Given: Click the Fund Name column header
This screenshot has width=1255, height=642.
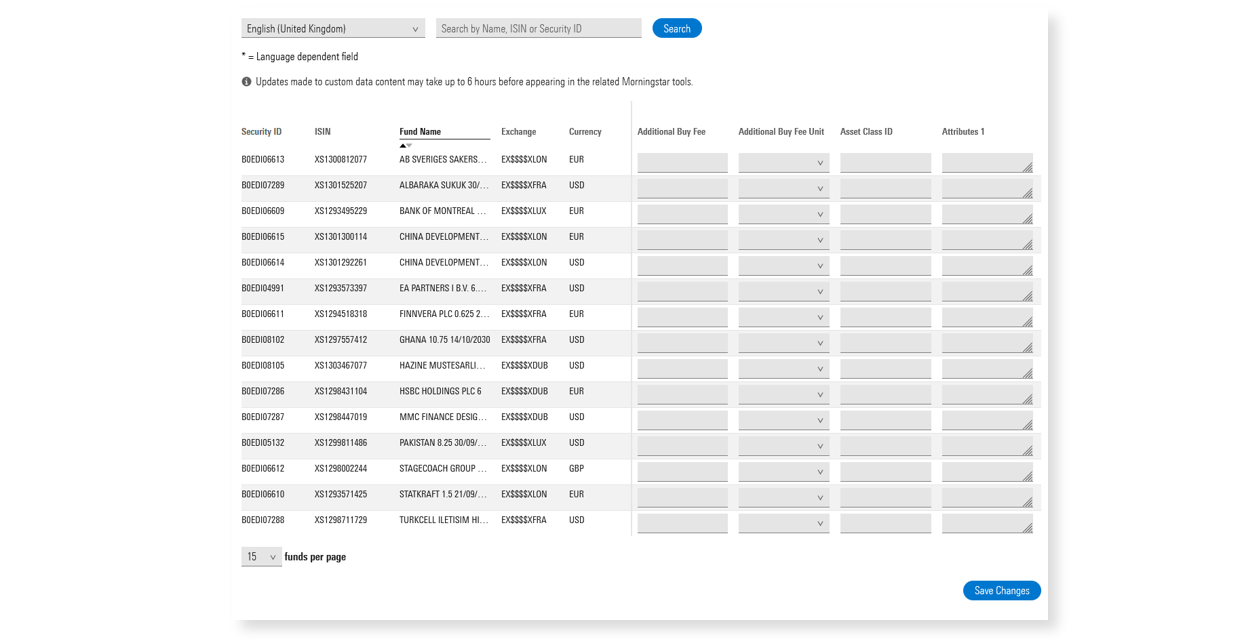Looking at the screenshot, I should coord(420,132).
